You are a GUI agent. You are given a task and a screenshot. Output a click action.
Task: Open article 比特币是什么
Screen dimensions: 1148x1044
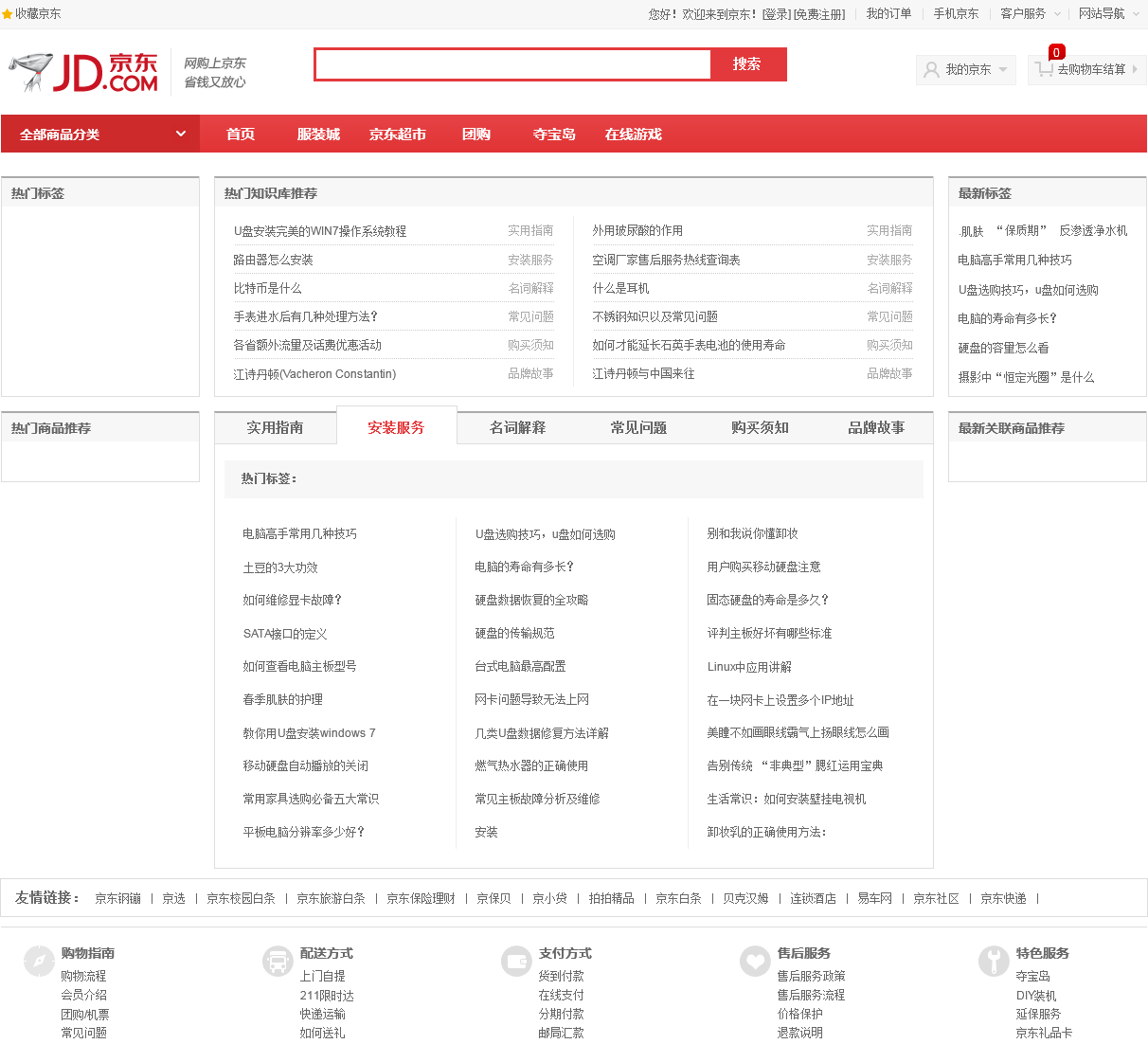point(268,288)
